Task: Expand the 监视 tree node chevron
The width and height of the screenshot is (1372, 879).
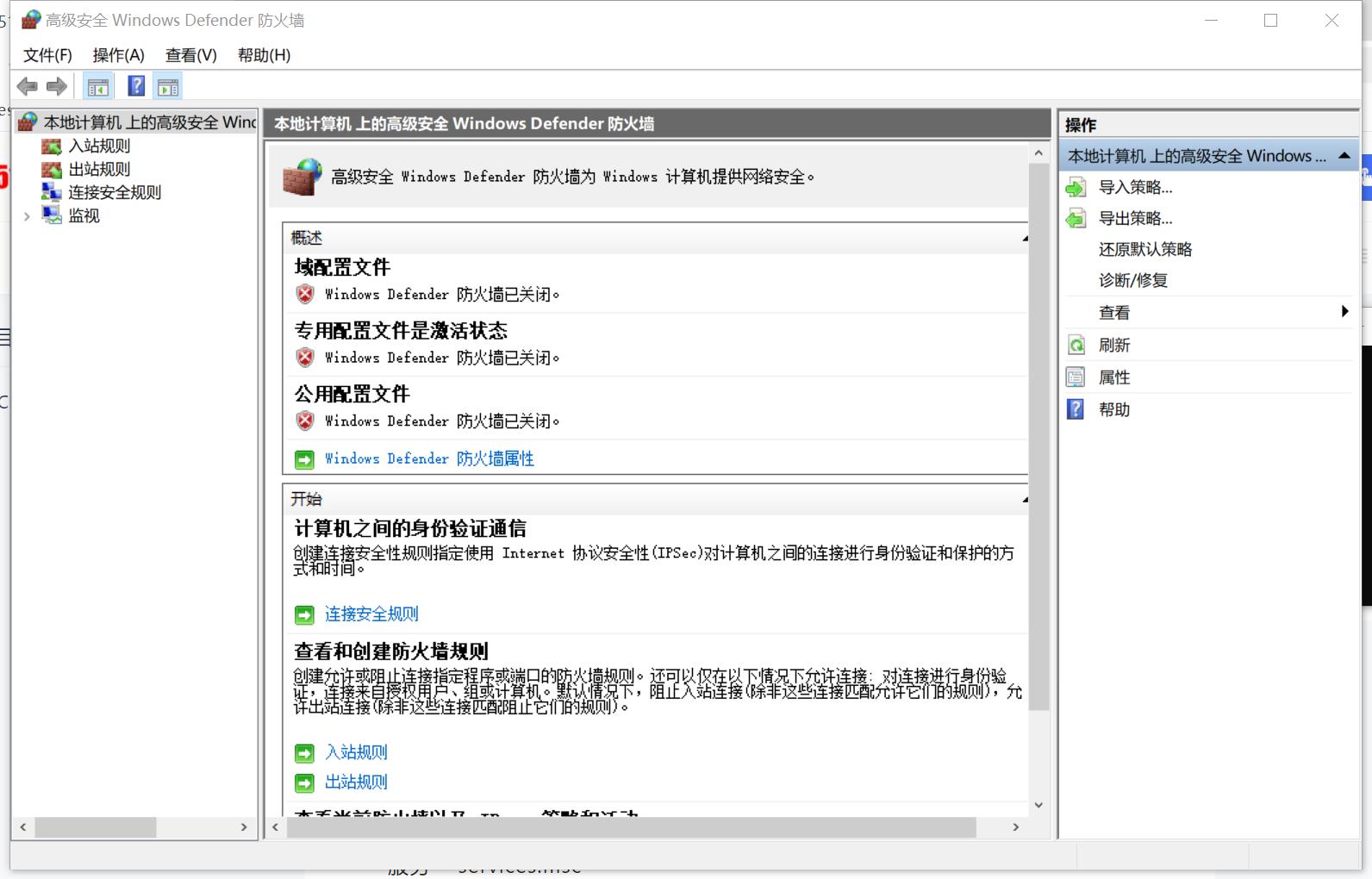Action: (28, 216)
